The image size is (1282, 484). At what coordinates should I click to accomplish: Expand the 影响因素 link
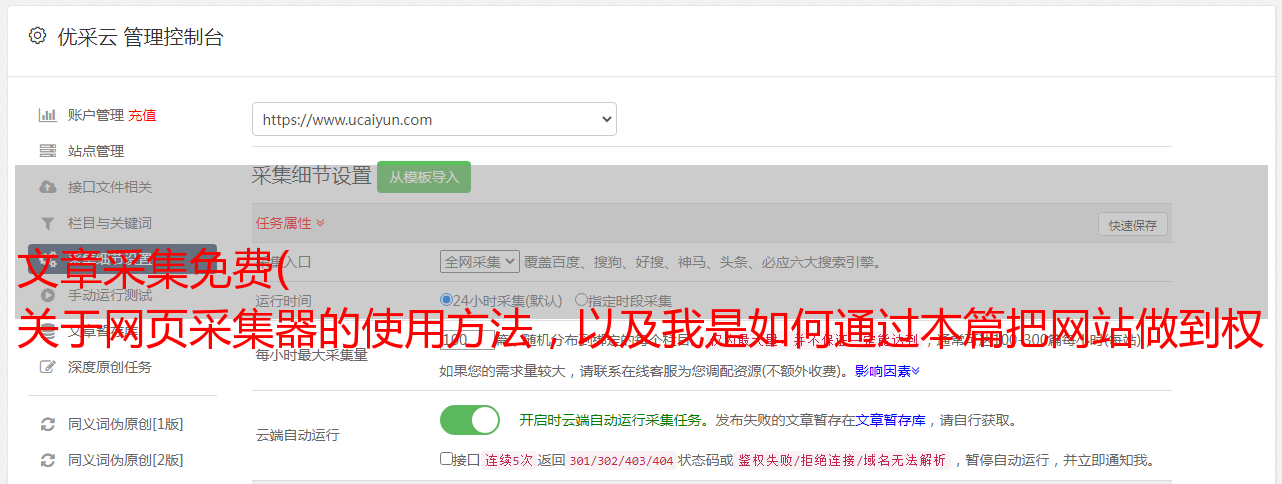(887, 371)
